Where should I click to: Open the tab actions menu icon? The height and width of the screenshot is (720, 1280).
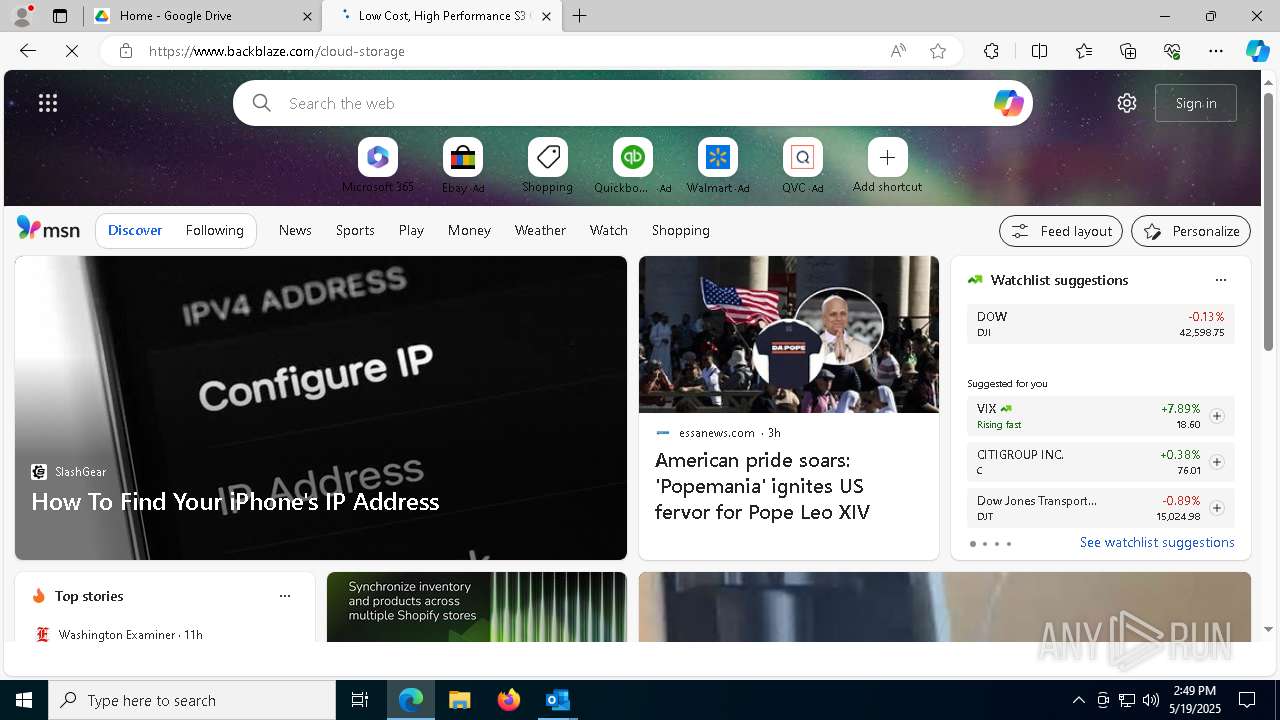click(x=60, y=16)
